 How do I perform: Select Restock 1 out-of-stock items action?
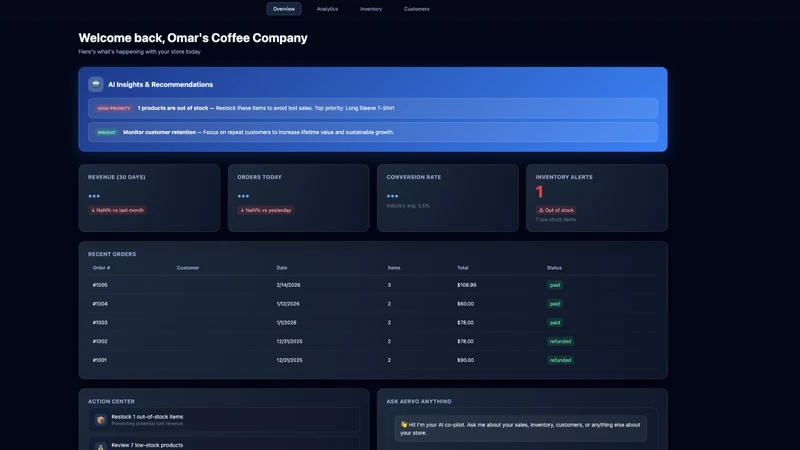(x=224, y=420)
